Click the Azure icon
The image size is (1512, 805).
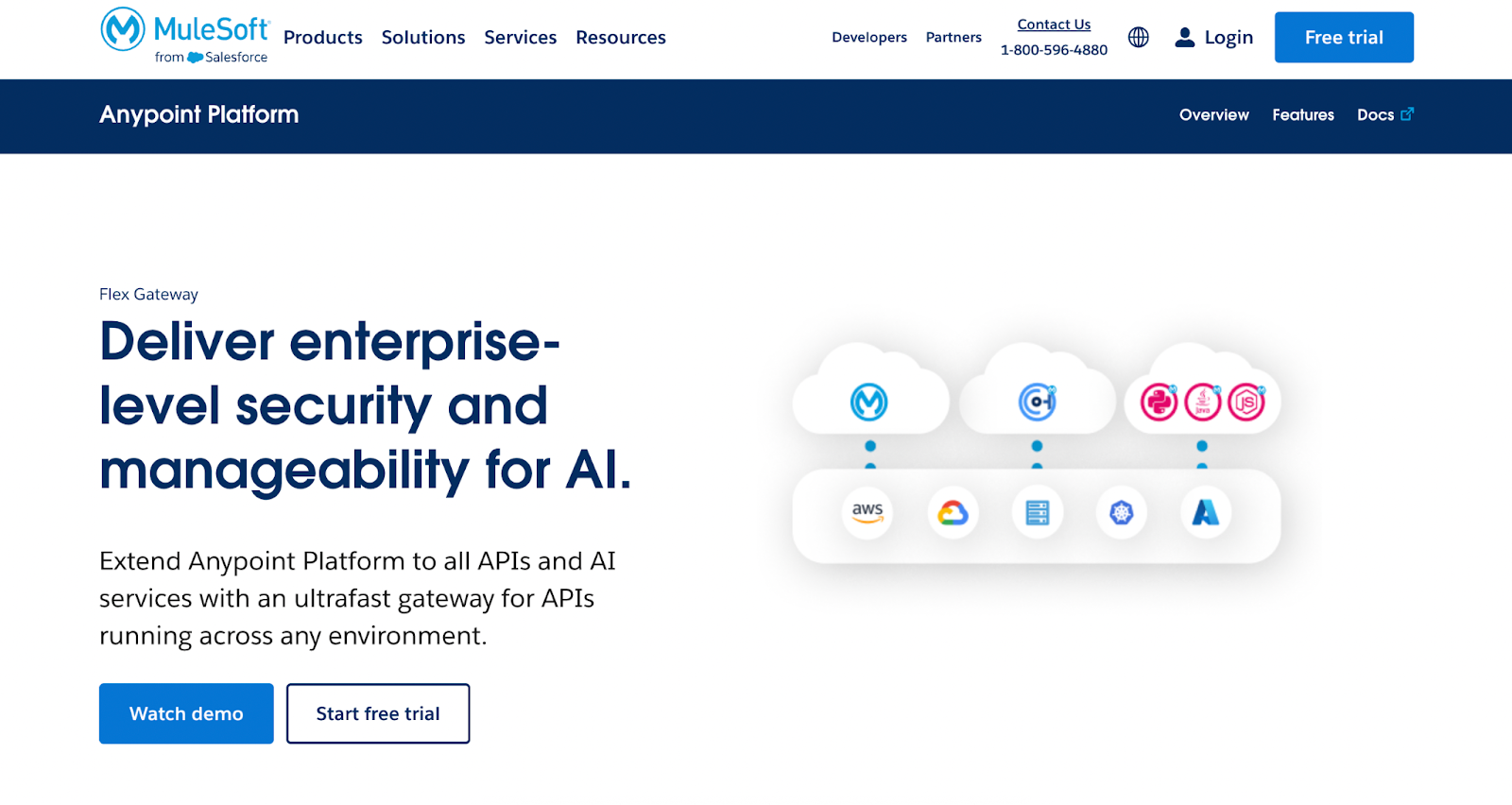tap(1206, 513)
